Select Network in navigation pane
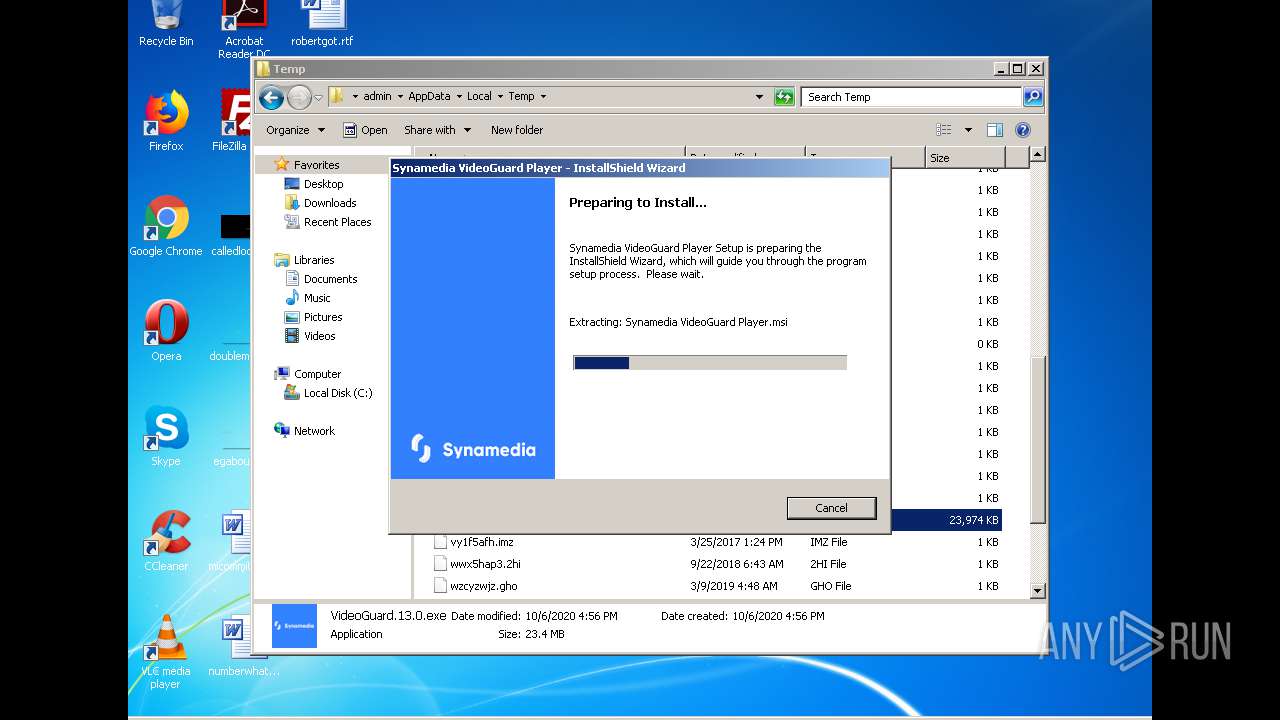This screenshot has width=1280, height=720. click(x=314, y=431)
